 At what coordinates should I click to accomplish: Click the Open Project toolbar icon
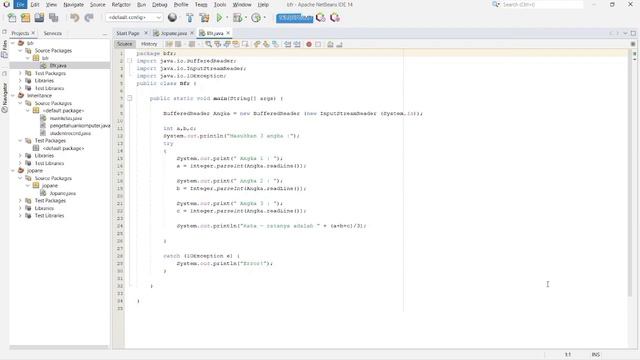click(39, 18)
